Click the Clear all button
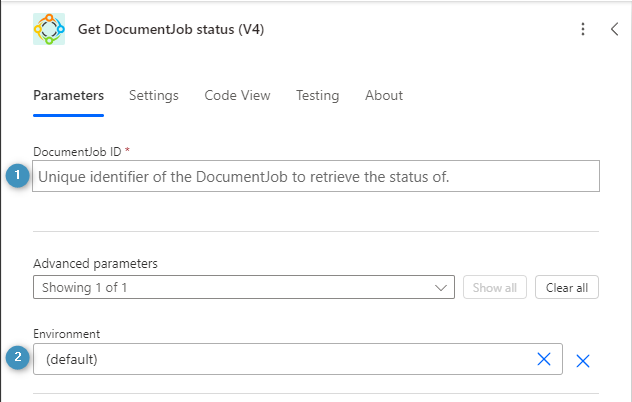632x402 pixels. [x=567, y=287]
